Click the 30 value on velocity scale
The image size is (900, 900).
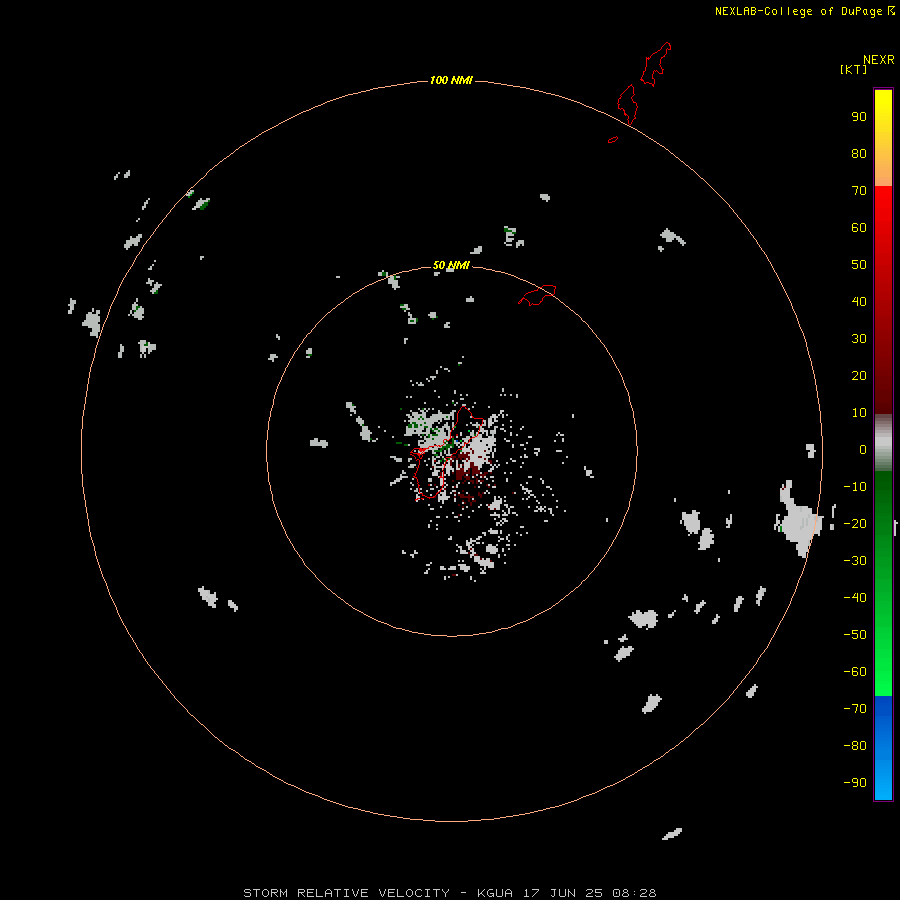tap(859, 339)
